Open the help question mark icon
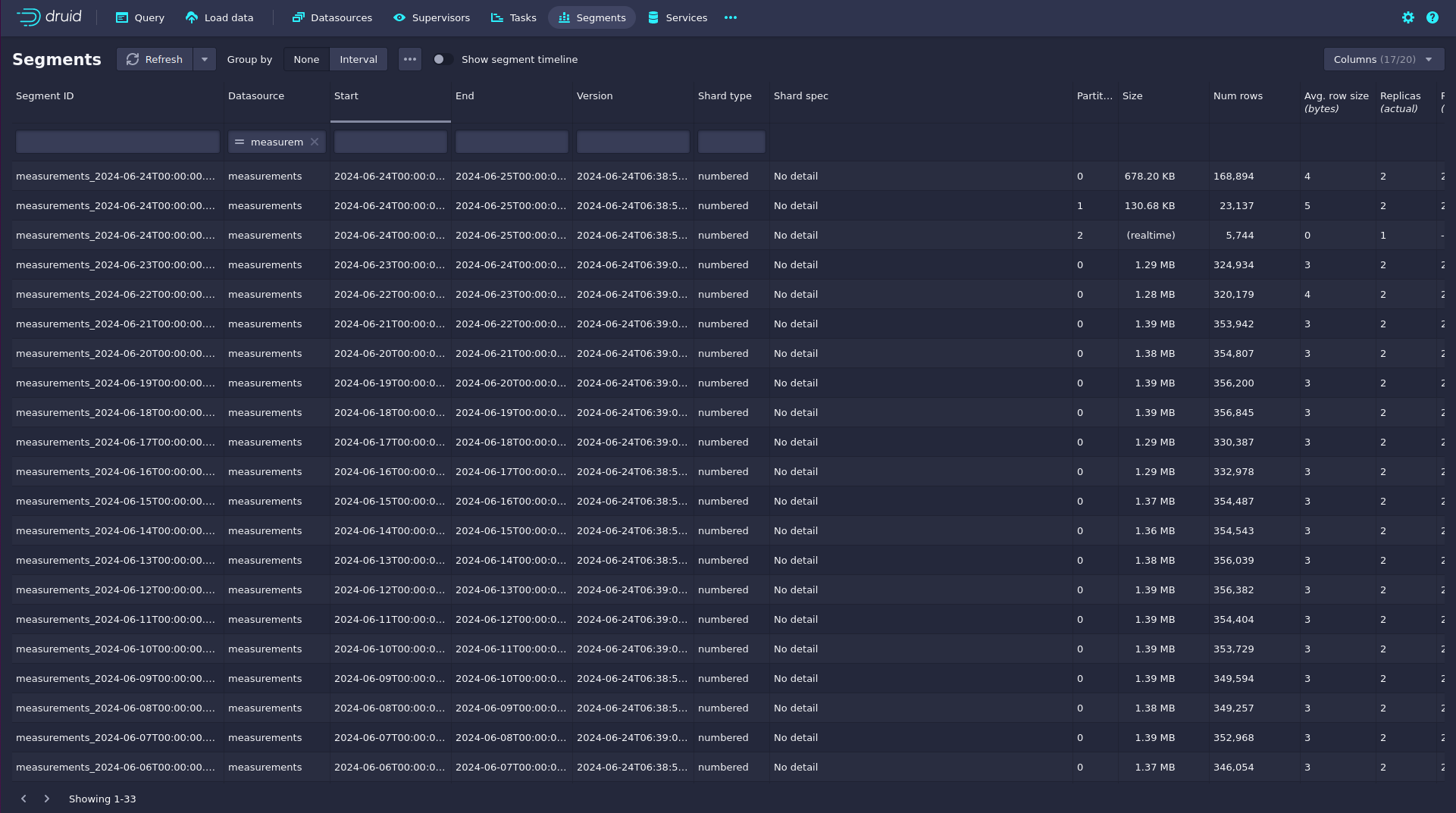 (x=1432, y=17)
